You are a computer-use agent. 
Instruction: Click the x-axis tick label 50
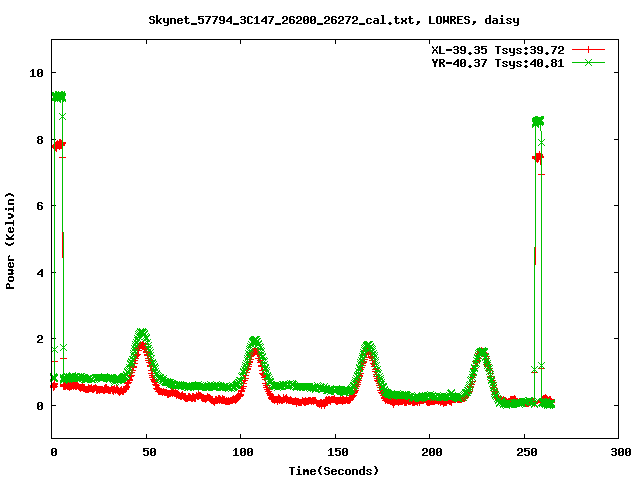click(149, 452)
